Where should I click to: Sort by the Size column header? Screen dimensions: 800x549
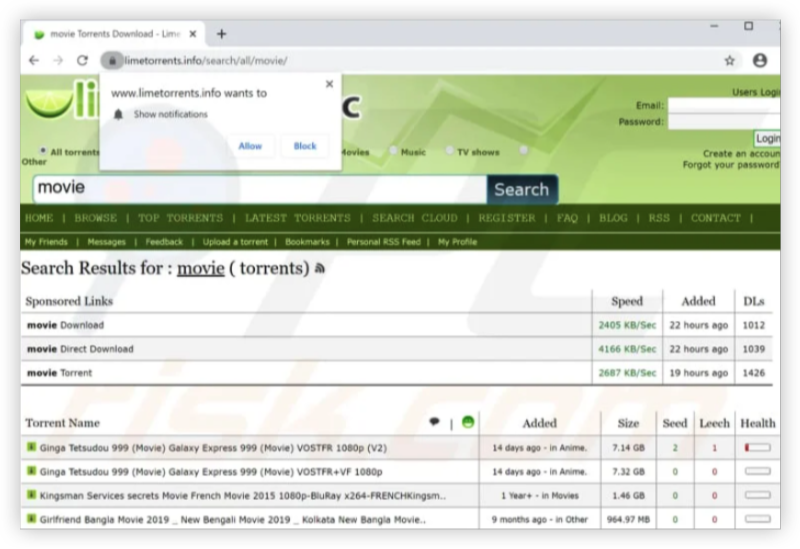pyautogui.click(x=628, y=423)
